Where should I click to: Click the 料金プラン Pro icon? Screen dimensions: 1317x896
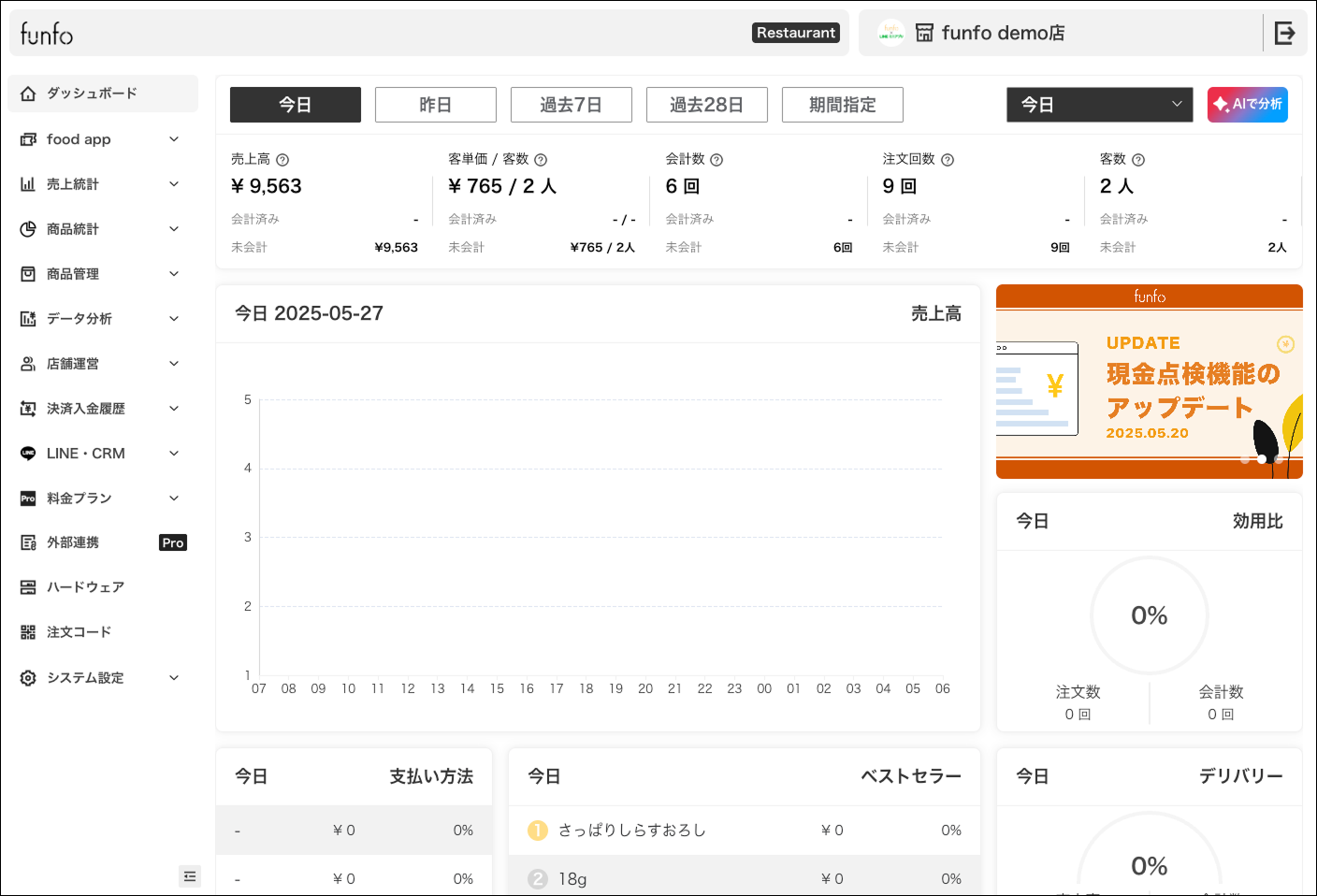tap(28, 499)
